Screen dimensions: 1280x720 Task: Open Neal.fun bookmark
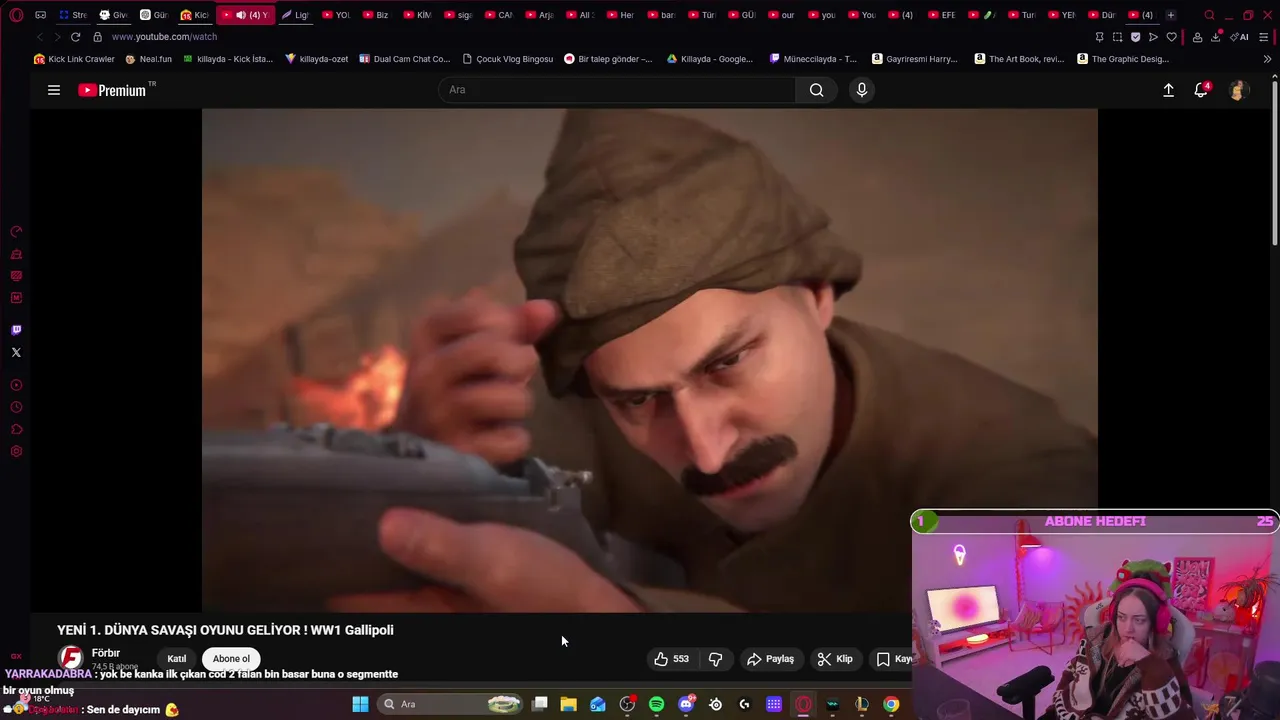148,59
